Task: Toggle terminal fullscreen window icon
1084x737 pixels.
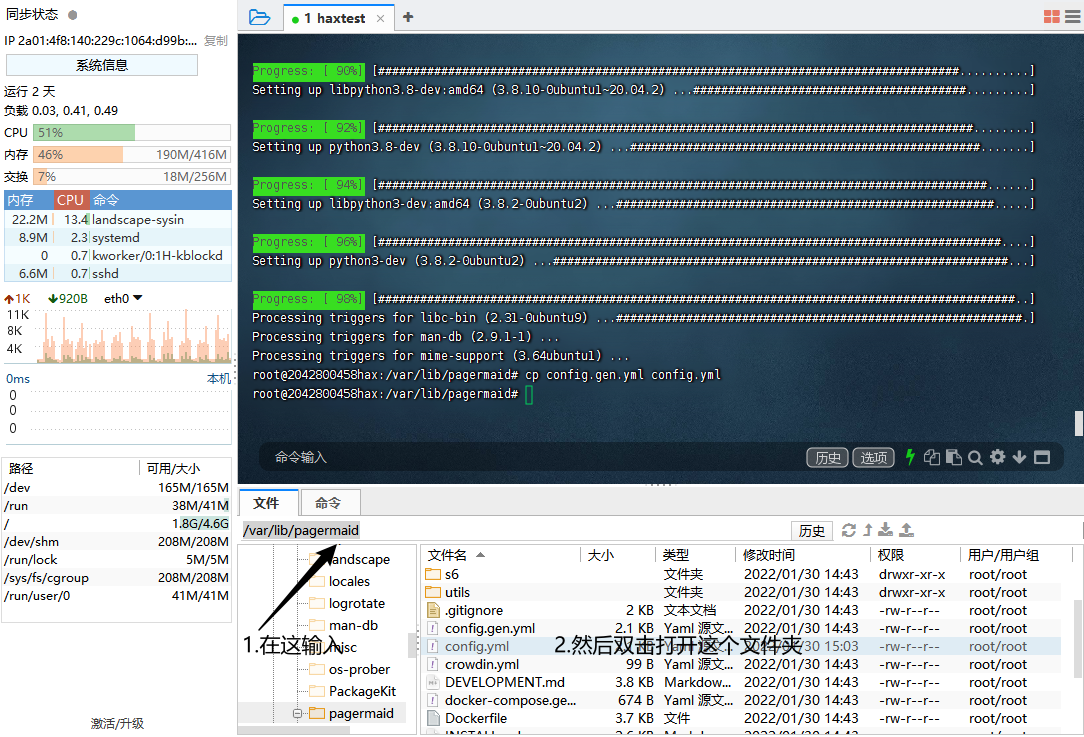Action: tap(1042, 457)
